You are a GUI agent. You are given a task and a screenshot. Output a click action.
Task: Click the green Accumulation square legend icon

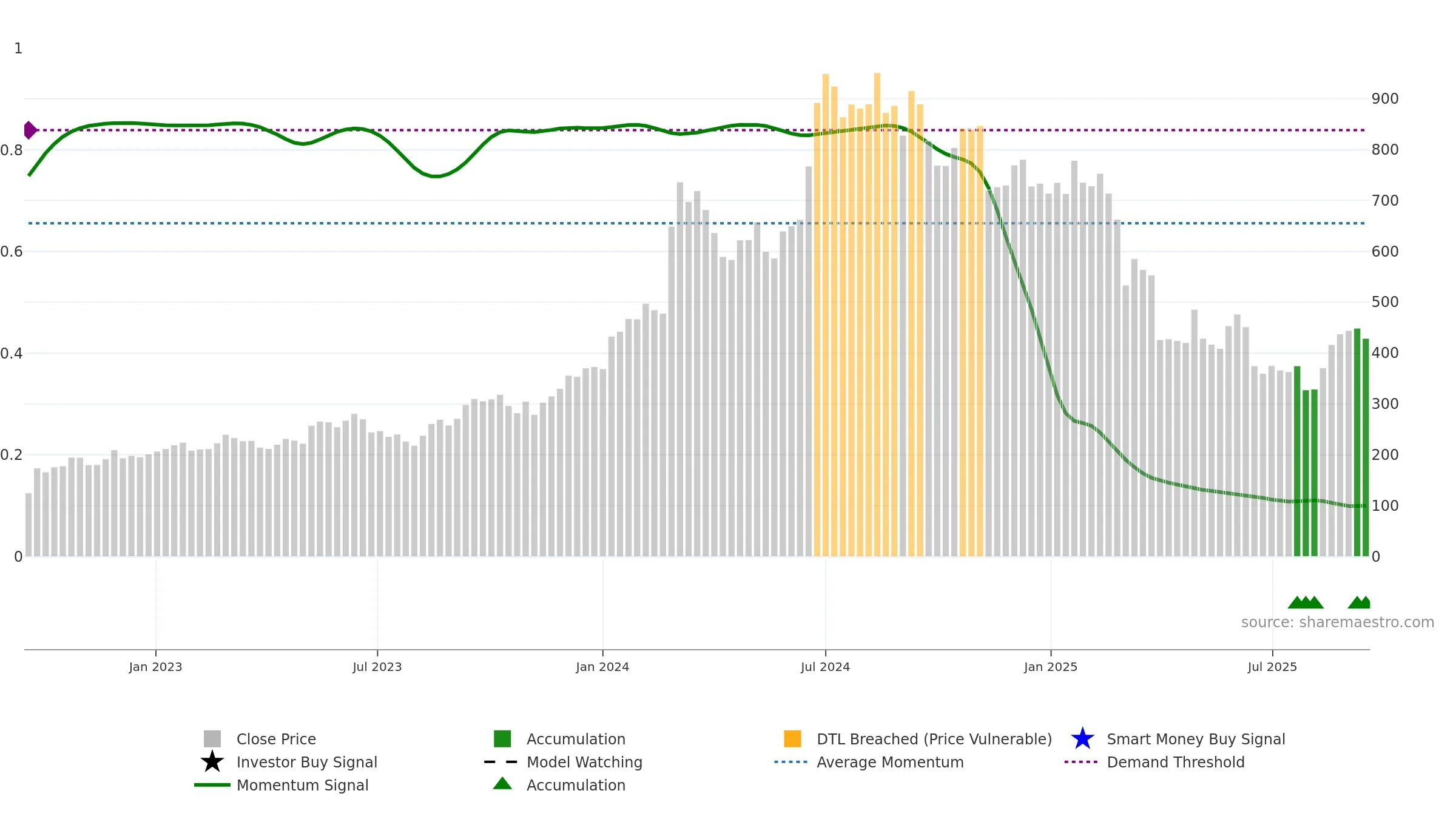click(502, 739)
